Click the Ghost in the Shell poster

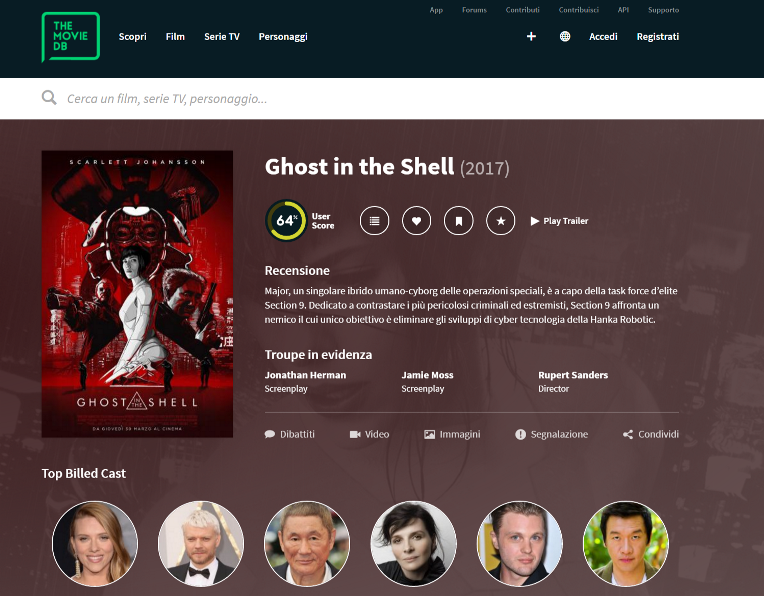137,294
